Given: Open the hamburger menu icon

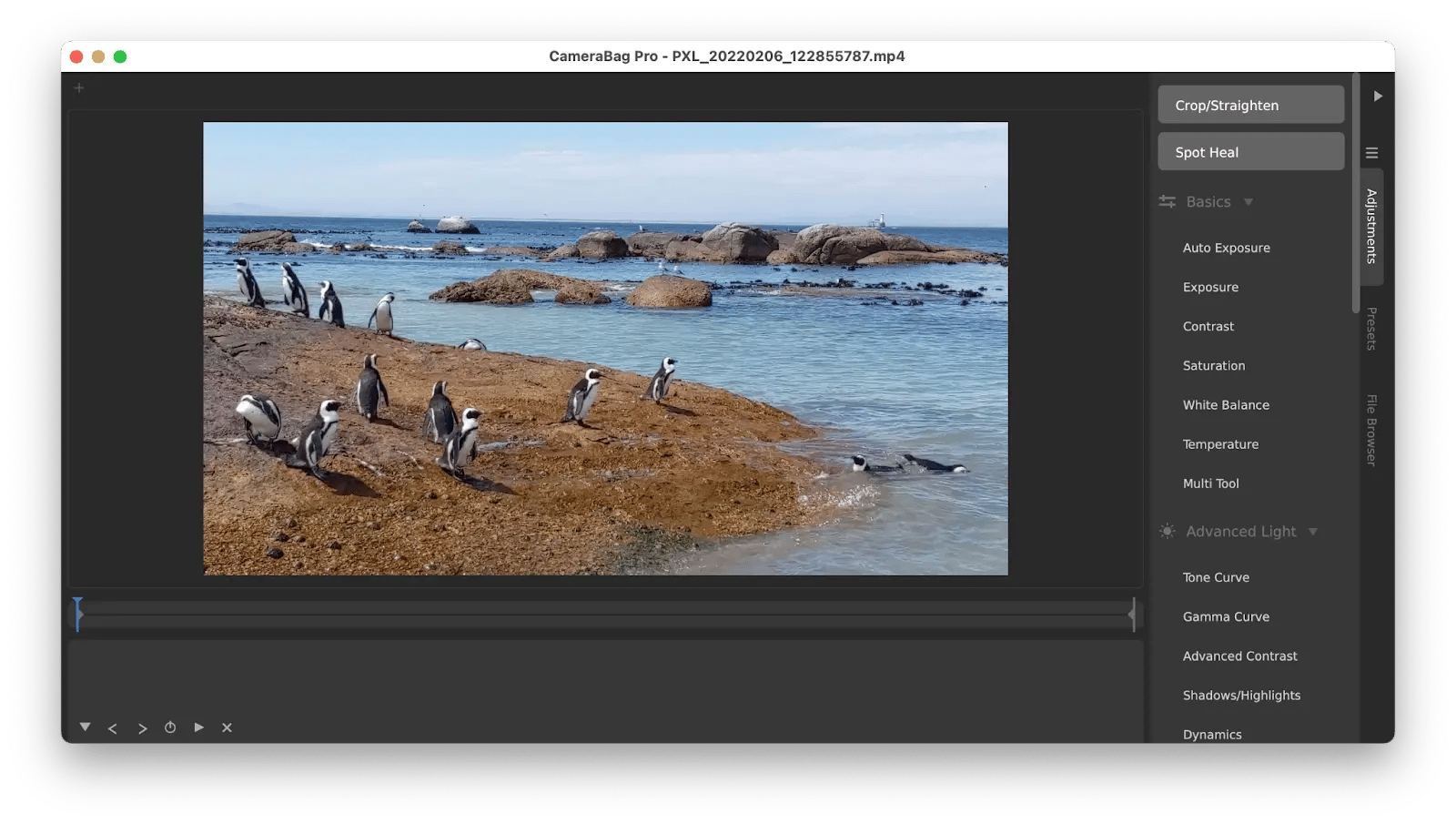Looking at the screenshot, I should point(1371,153).
